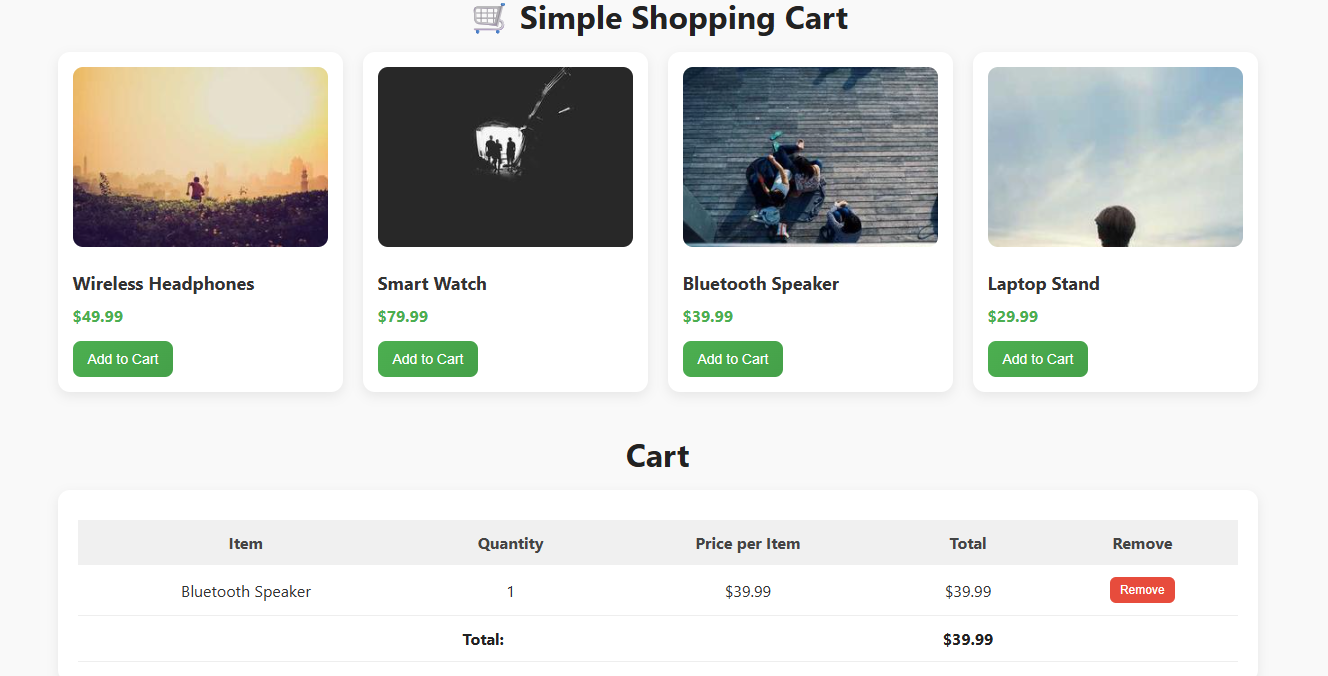Click the Price per Item column header
The height and width of the screenshot is (676, 1328).
pyautogui.click(x=748, y=544)
